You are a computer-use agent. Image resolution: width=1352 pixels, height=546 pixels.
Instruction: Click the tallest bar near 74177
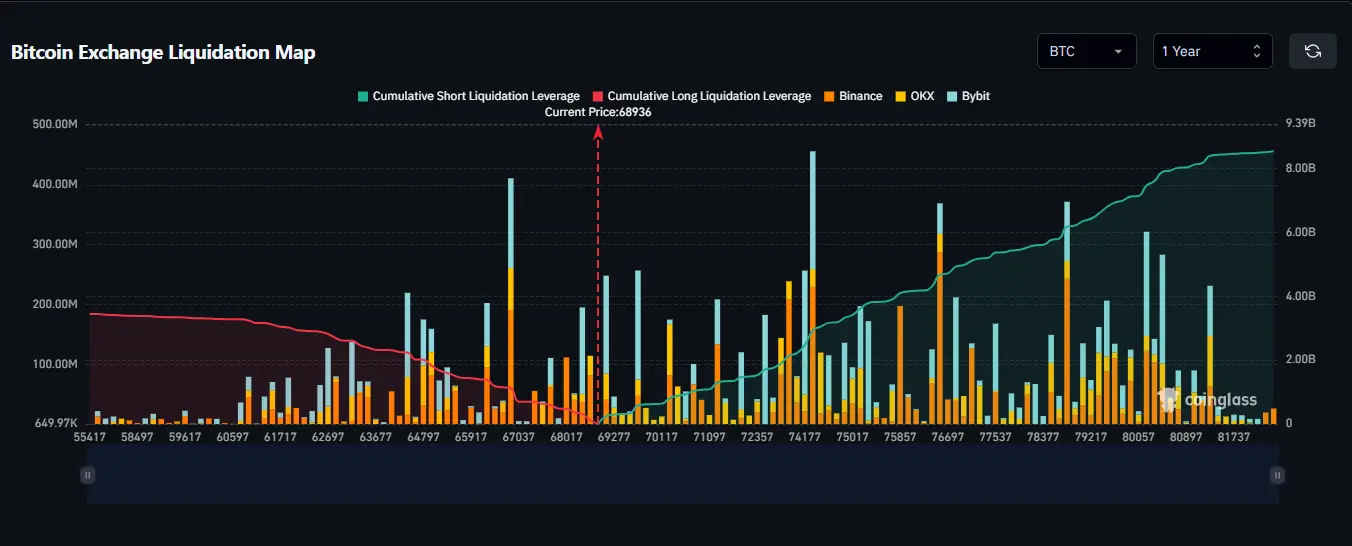click(812, 287)
